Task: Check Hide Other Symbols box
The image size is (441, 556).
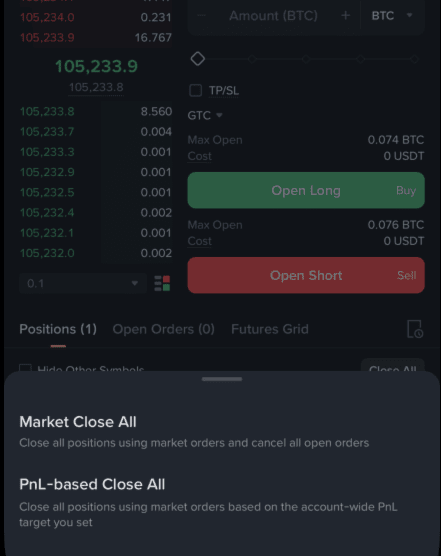Action: tap(25, 368)
